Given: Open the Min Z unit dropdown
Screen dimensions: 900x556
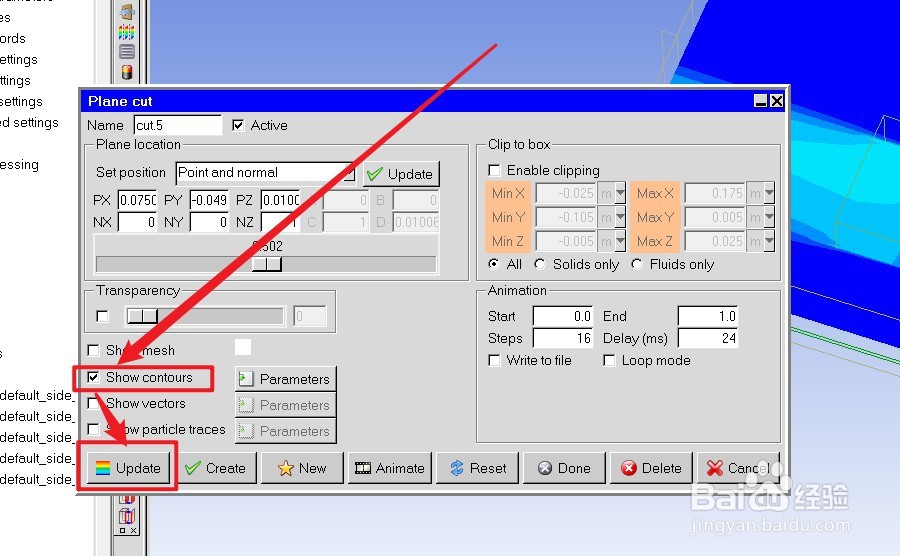Looking at the screenshot, I should click(x=620, y=242).
